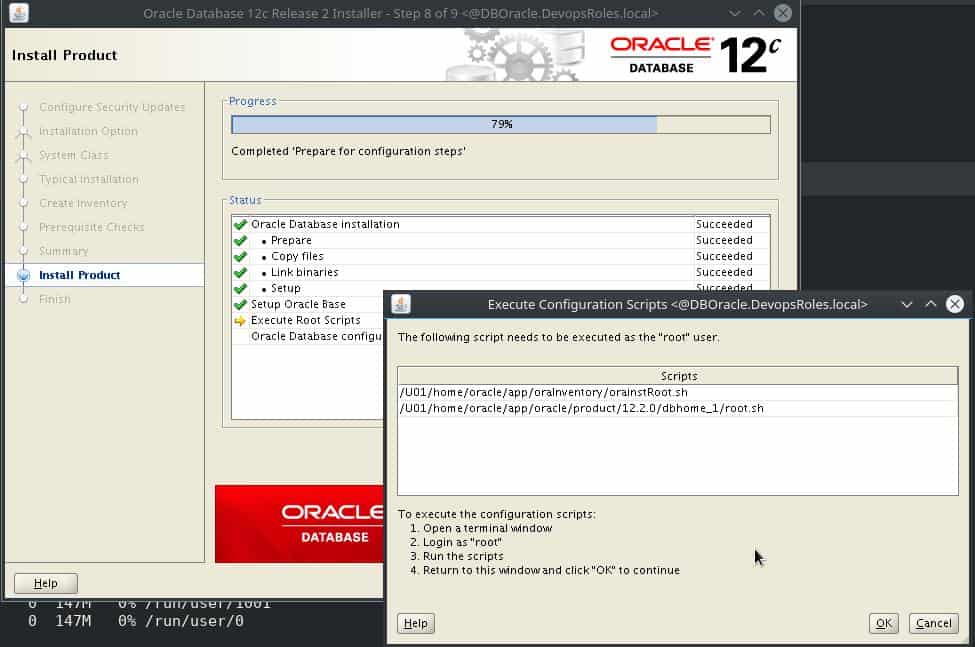Click the 79% installation progress bar
The height and width of the screenshot is (647, 975).
501,124
